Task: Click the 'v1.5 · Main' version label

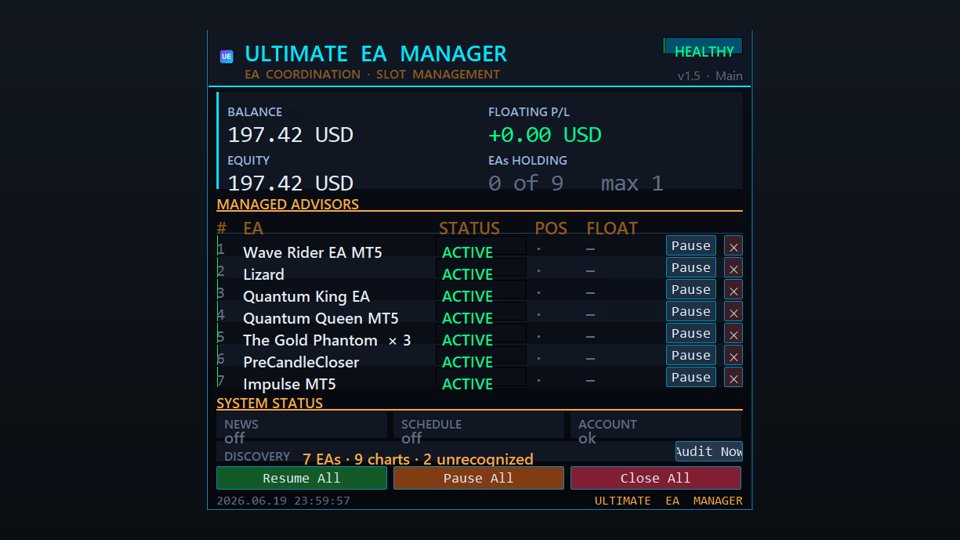Action: point(710,76)
